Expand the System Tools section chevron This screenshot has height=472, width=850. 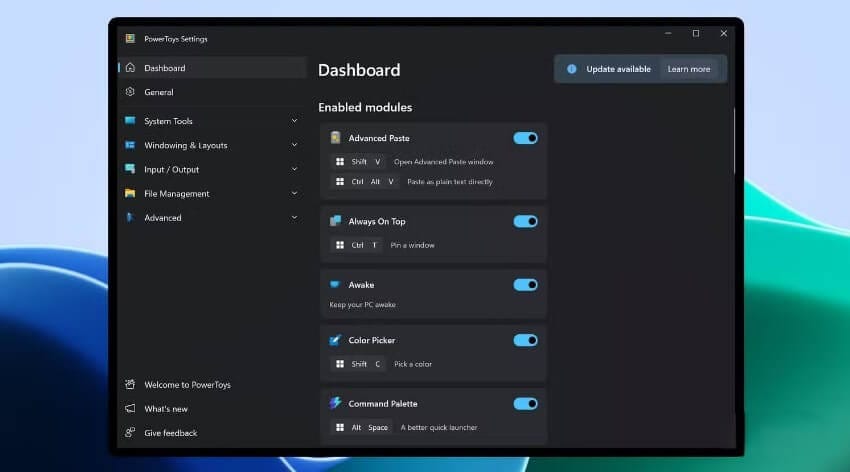[x=294, y=121]
